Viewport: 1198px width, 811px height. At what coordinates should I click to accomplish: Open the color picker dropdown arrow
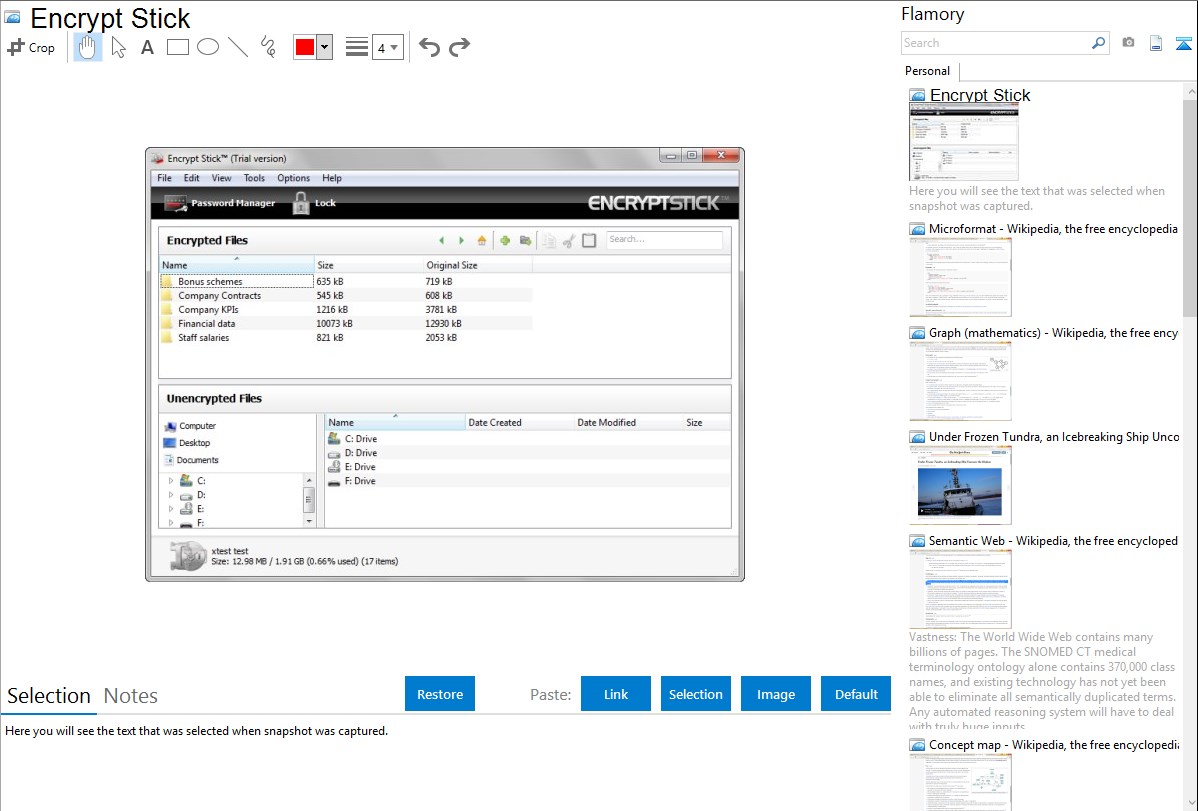coord(324,47)
